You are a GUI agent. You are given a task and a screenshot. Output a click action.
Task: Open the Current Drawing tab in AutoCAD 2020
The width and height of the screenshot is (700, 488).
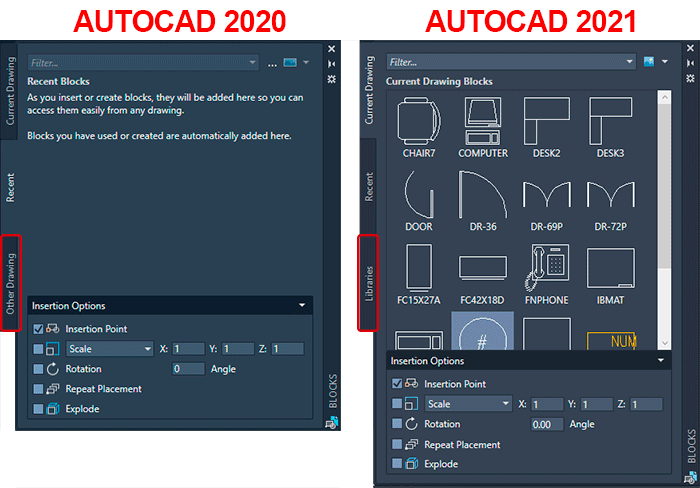[10, 91]
